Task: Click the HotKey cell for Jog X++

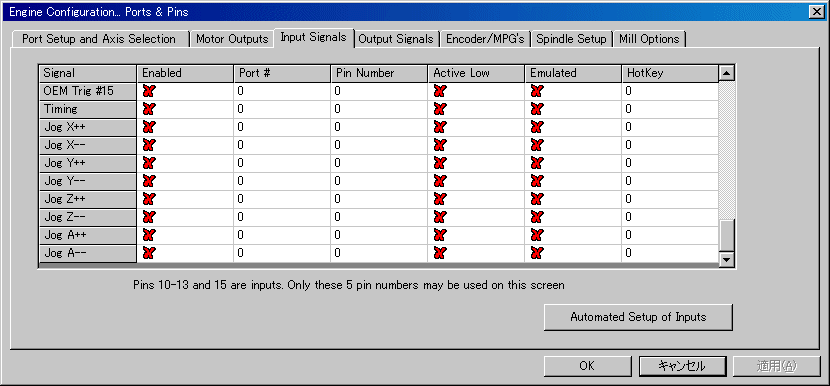Action: click(x=670, y=127)
